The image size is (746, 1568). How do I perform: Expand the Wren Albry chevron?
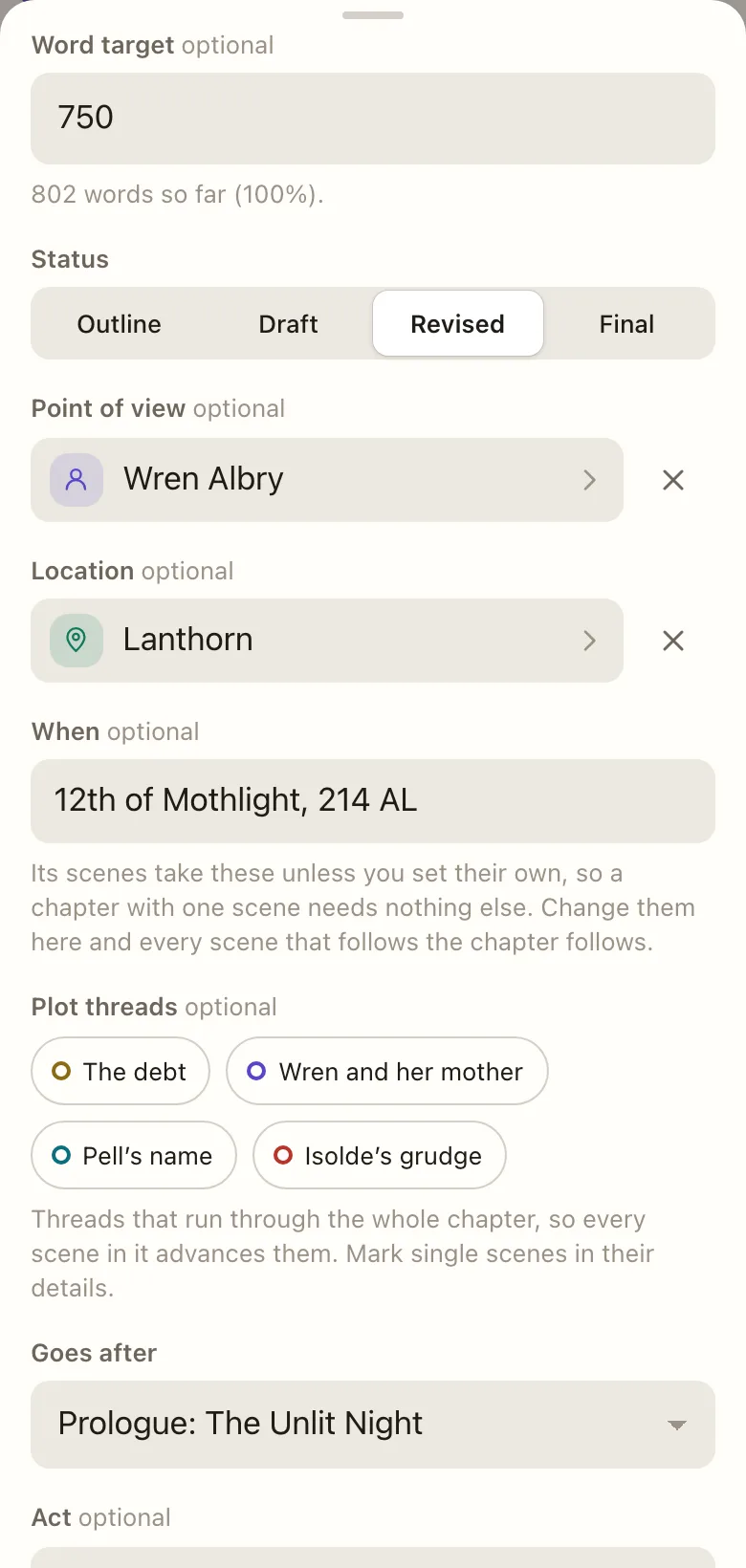pyautogui.click(x=590, y=480)
